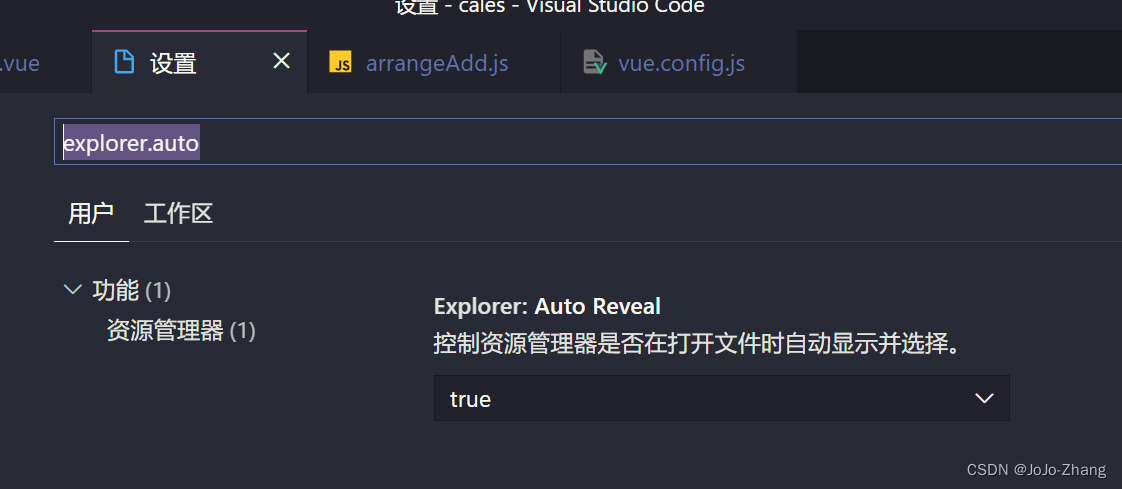The height and width of the screenshot is (489, 1122).
Task: Select 资源管理器 (1) in the settings tree
Action: (x=181, y=331)
